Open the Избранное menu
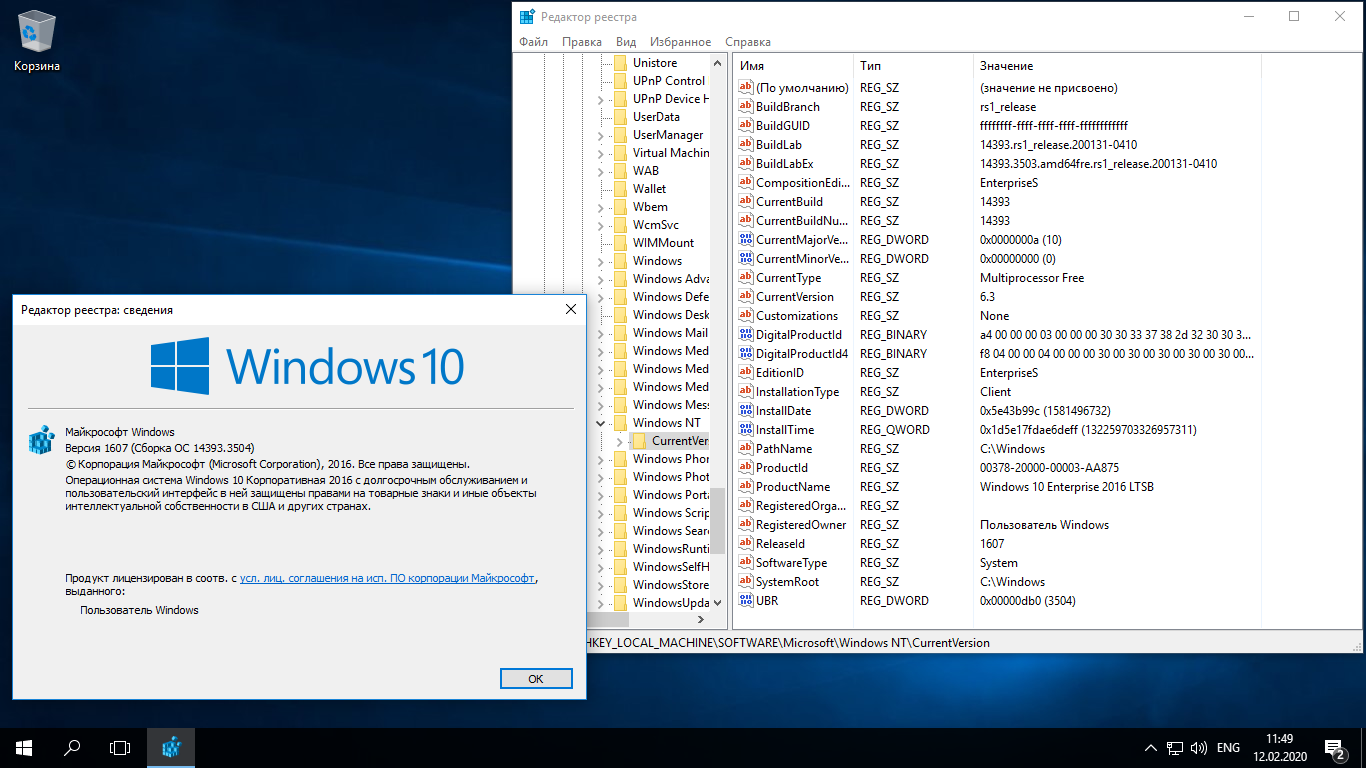Screen dimensions: 1366x768 click(x=680, y=42)
